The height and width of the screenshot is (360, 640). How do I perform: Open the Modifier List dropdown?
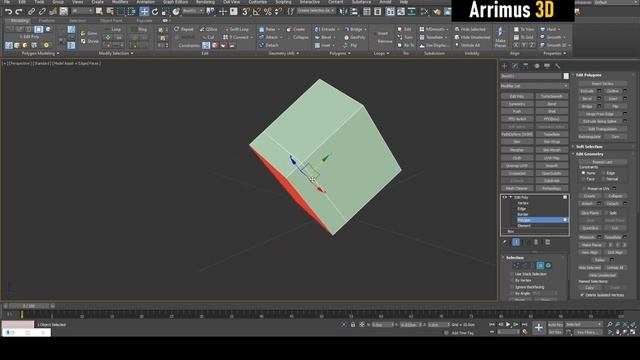tap(534, 86)
